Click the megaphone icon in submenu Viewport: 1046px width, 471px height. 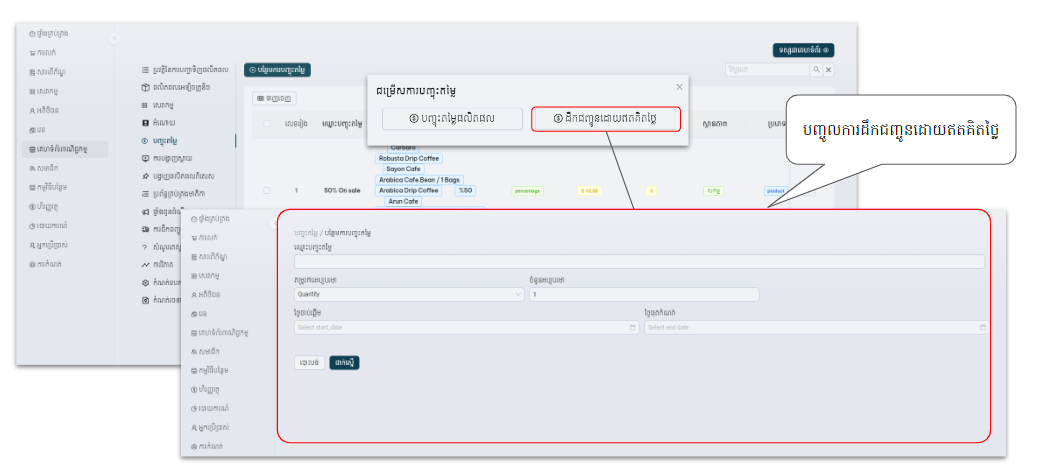tap(146, 212)
